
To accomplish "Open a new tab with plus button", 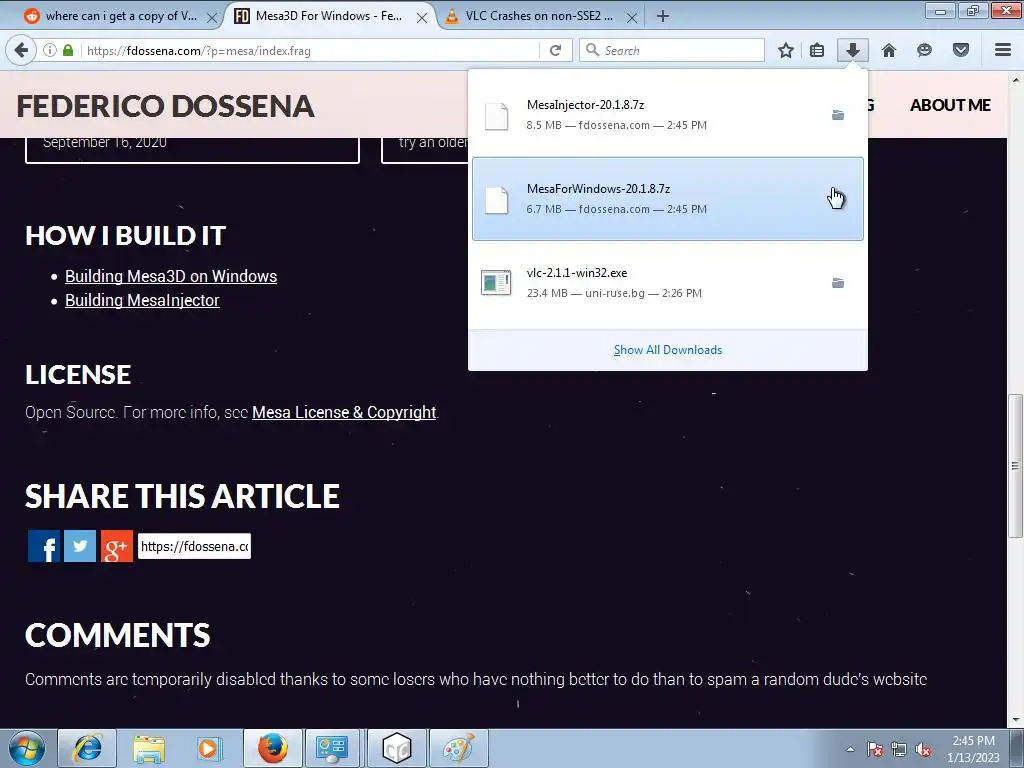I will coord(663,16).
